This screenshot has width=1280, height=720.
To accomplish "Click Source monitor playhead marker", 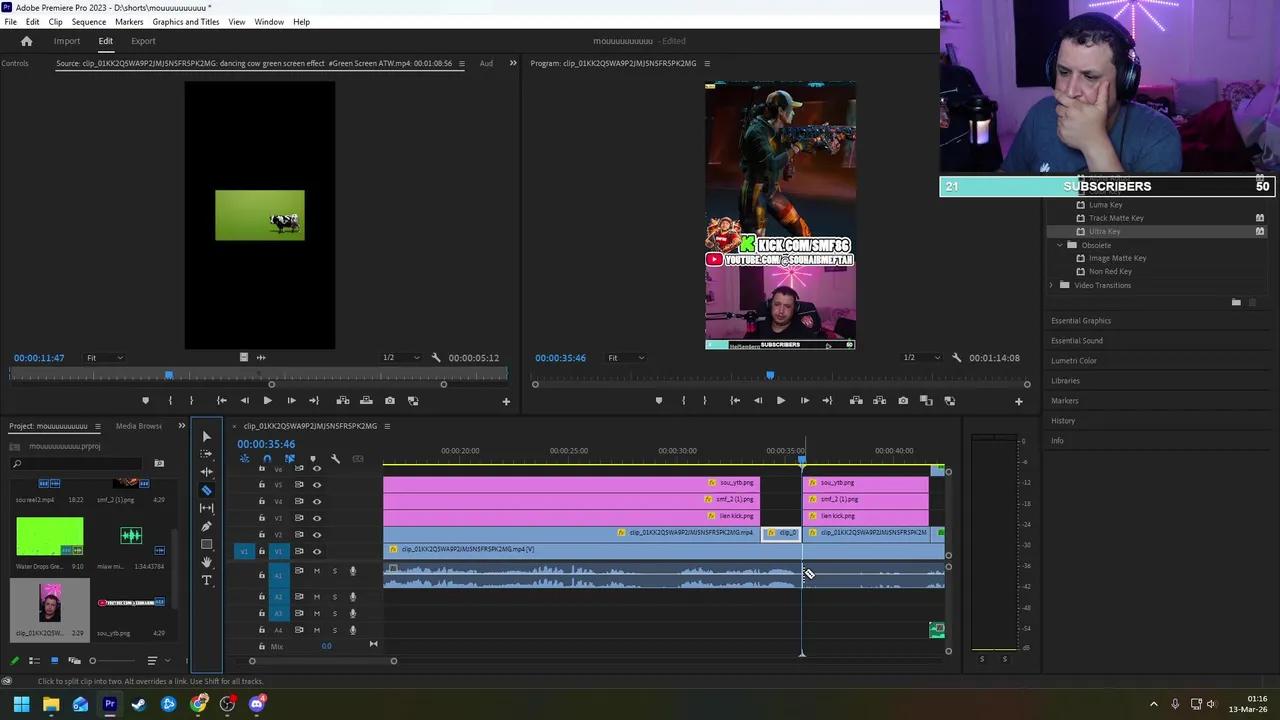I will pos(169,375).
